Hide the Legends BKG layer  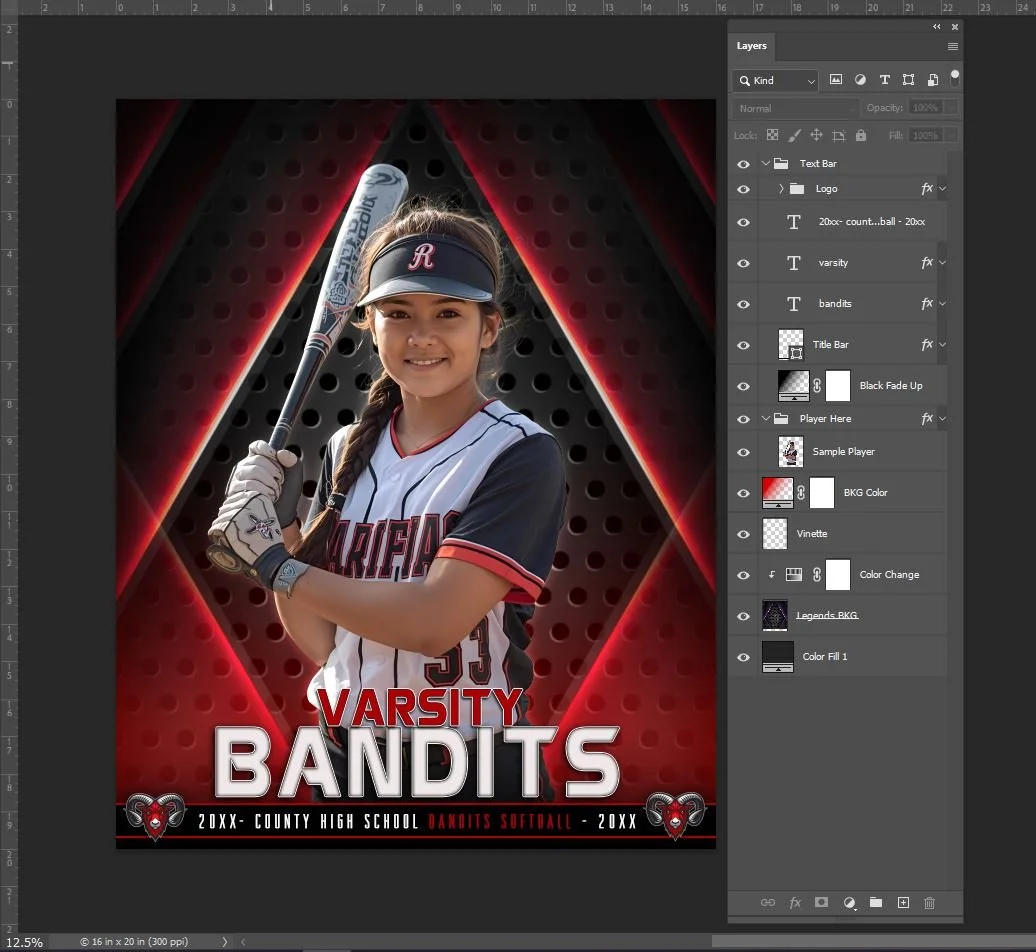(743, 616)
